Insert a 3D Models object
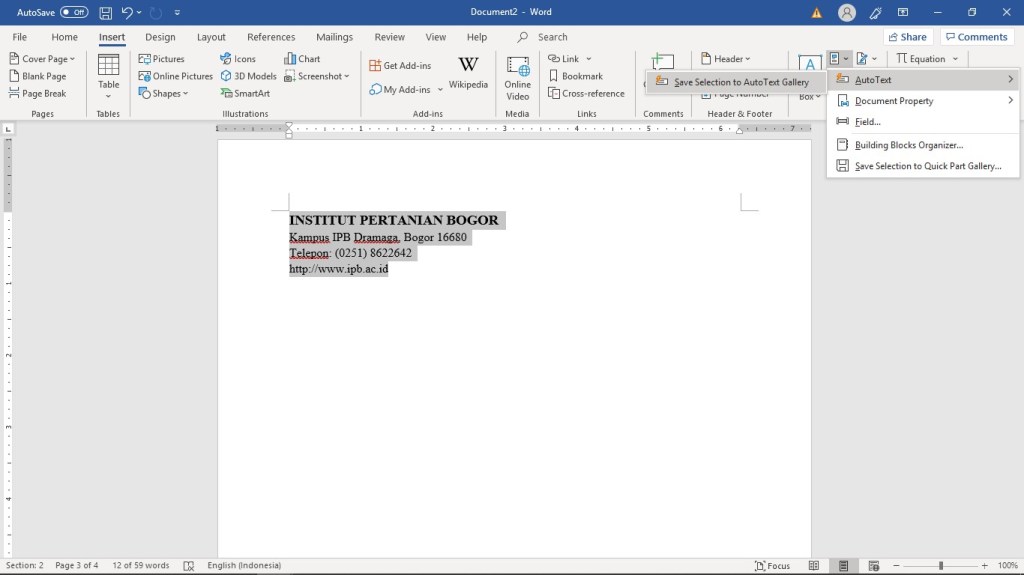 click(x=249, y=76)
